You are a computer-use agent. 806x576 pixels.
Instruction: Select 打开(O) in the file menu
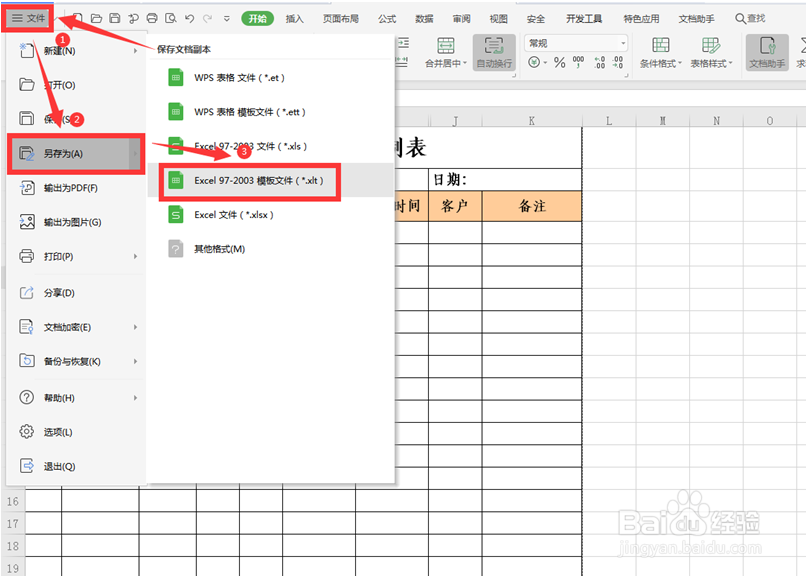76,85
